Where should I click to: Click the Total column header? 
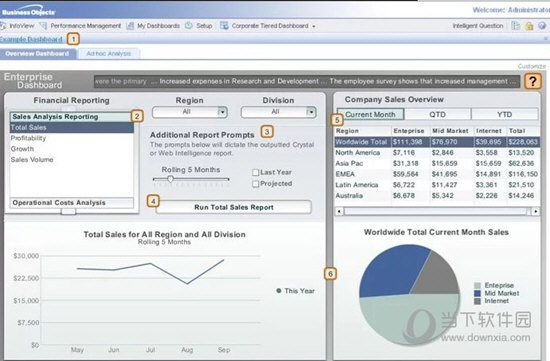coord(523,131)
